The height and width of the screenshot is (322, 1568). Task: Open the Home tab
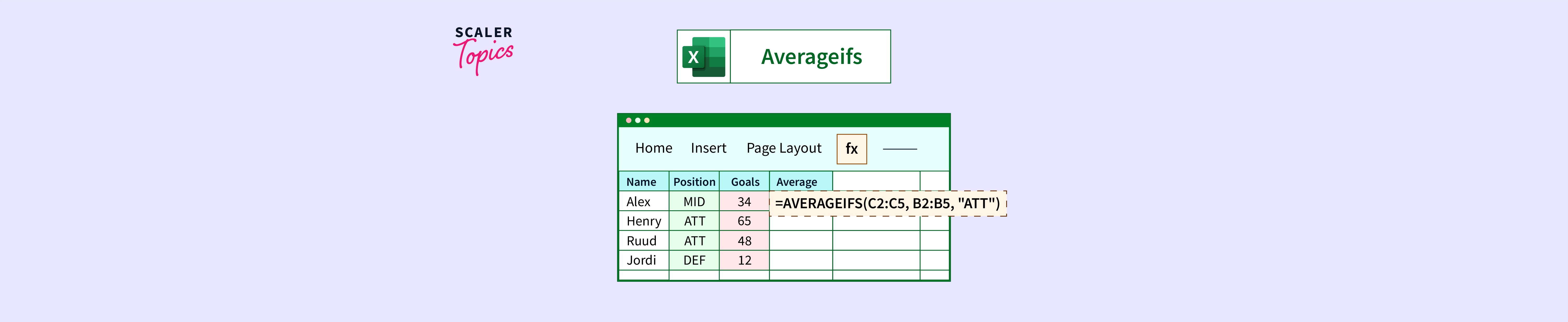tap(653, 148)
